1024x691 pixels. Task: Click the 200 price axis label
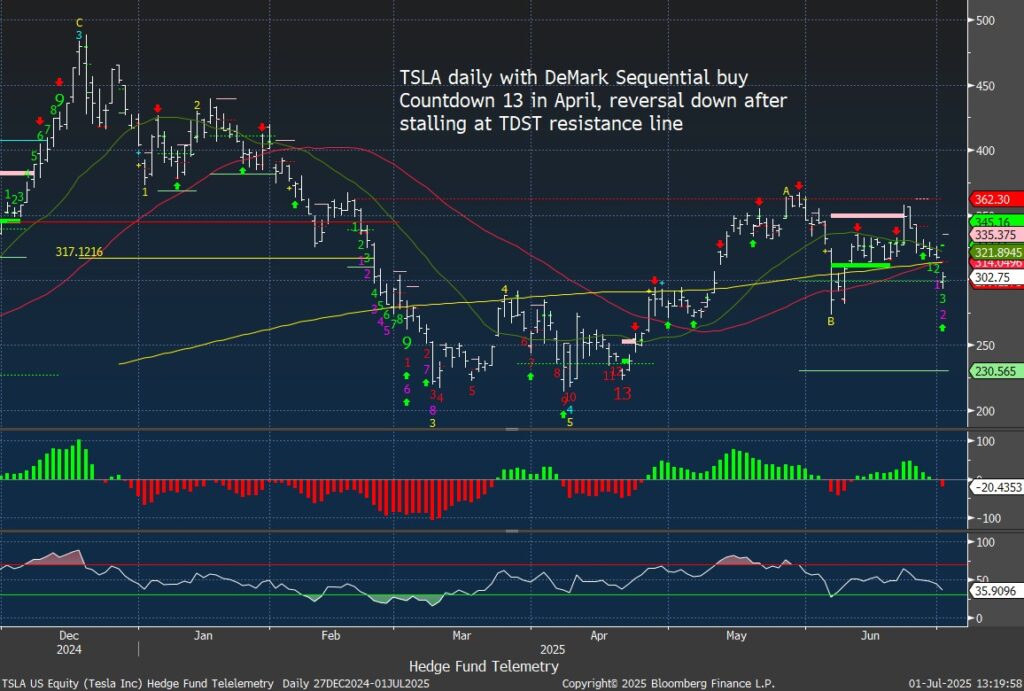pyautogui.click(x=985, y=411)
